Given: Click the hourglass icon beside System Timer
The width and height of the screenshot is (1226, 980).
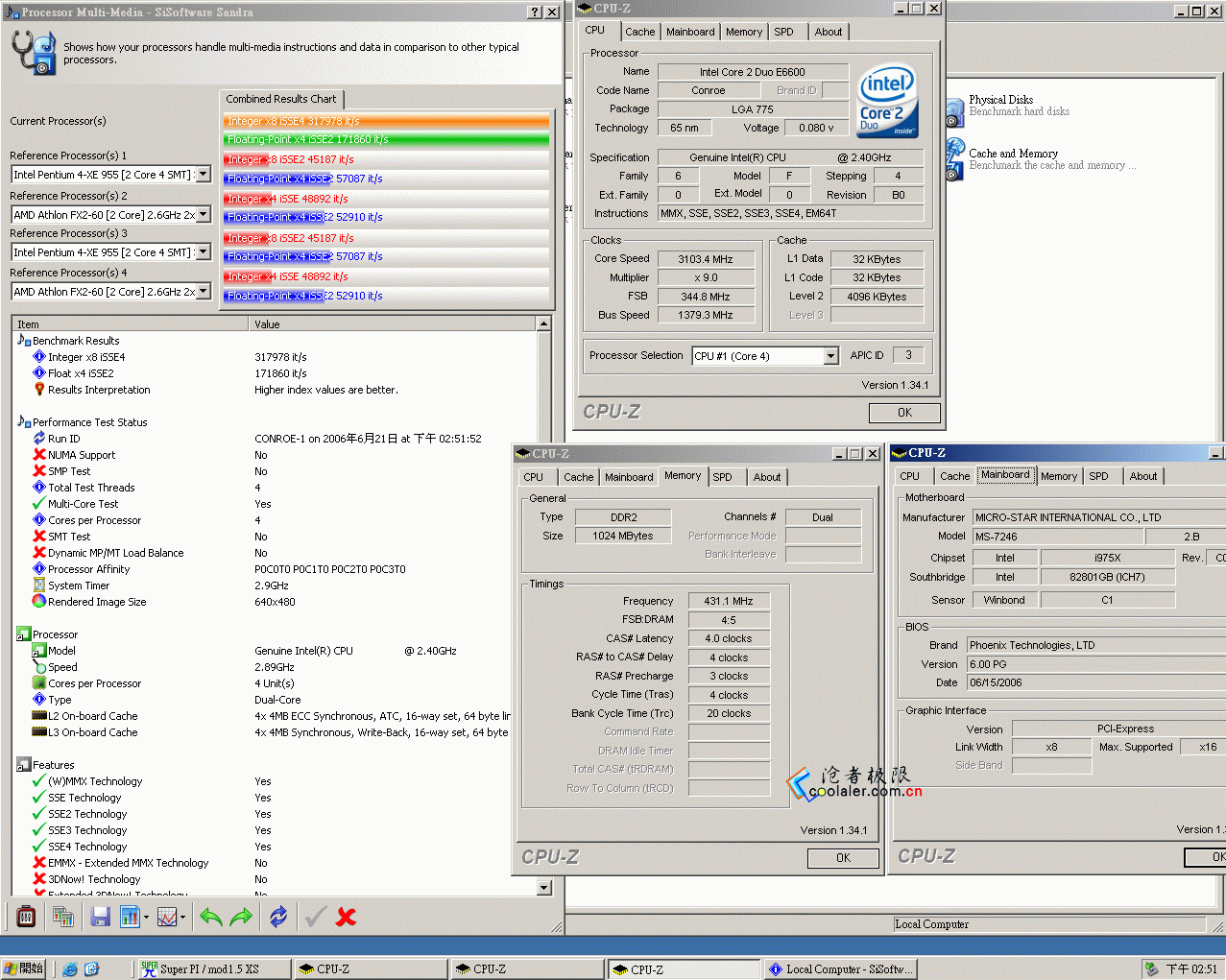Looking at the screenshot, I should (x=39, y=586).
